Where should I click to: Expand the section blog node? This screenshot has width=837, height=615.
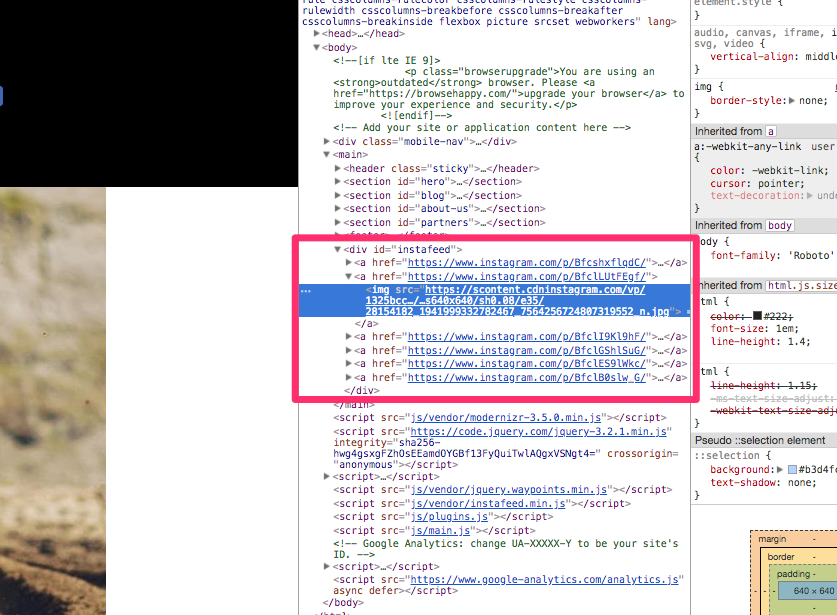pyautogui.click(x=337, y=195)
